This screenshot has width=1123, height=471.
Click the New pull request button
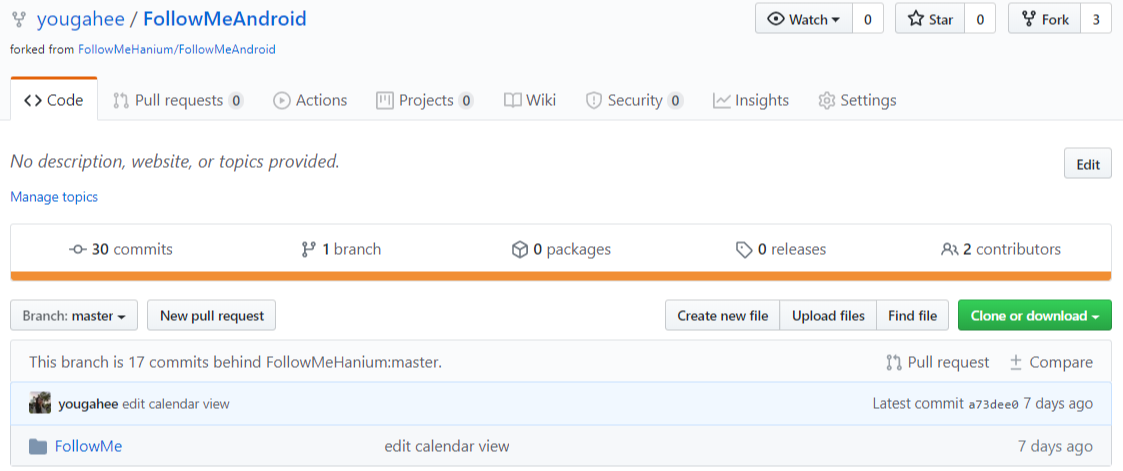211,316
